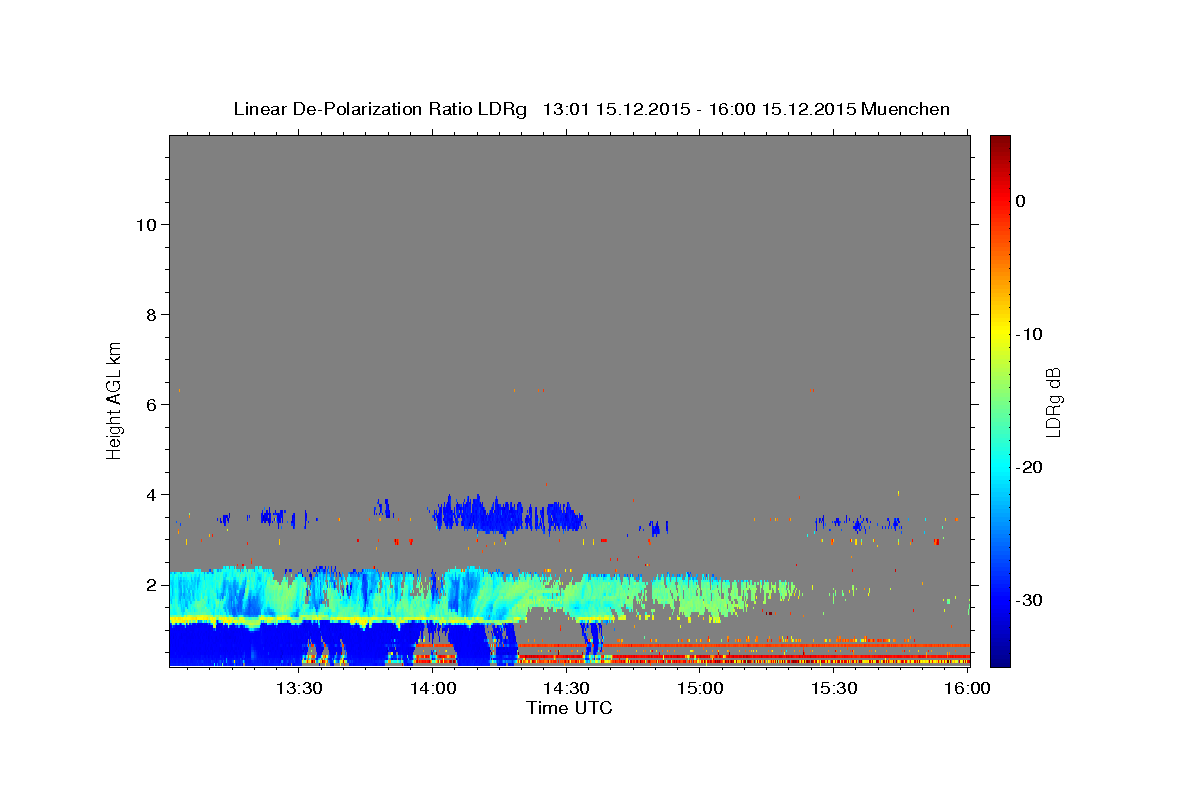The height and width of the screenshot is (800, 1200).
Task: Click the 'Height AGL km' axis label
Action: pyautogui.click(x=115, y=400)
